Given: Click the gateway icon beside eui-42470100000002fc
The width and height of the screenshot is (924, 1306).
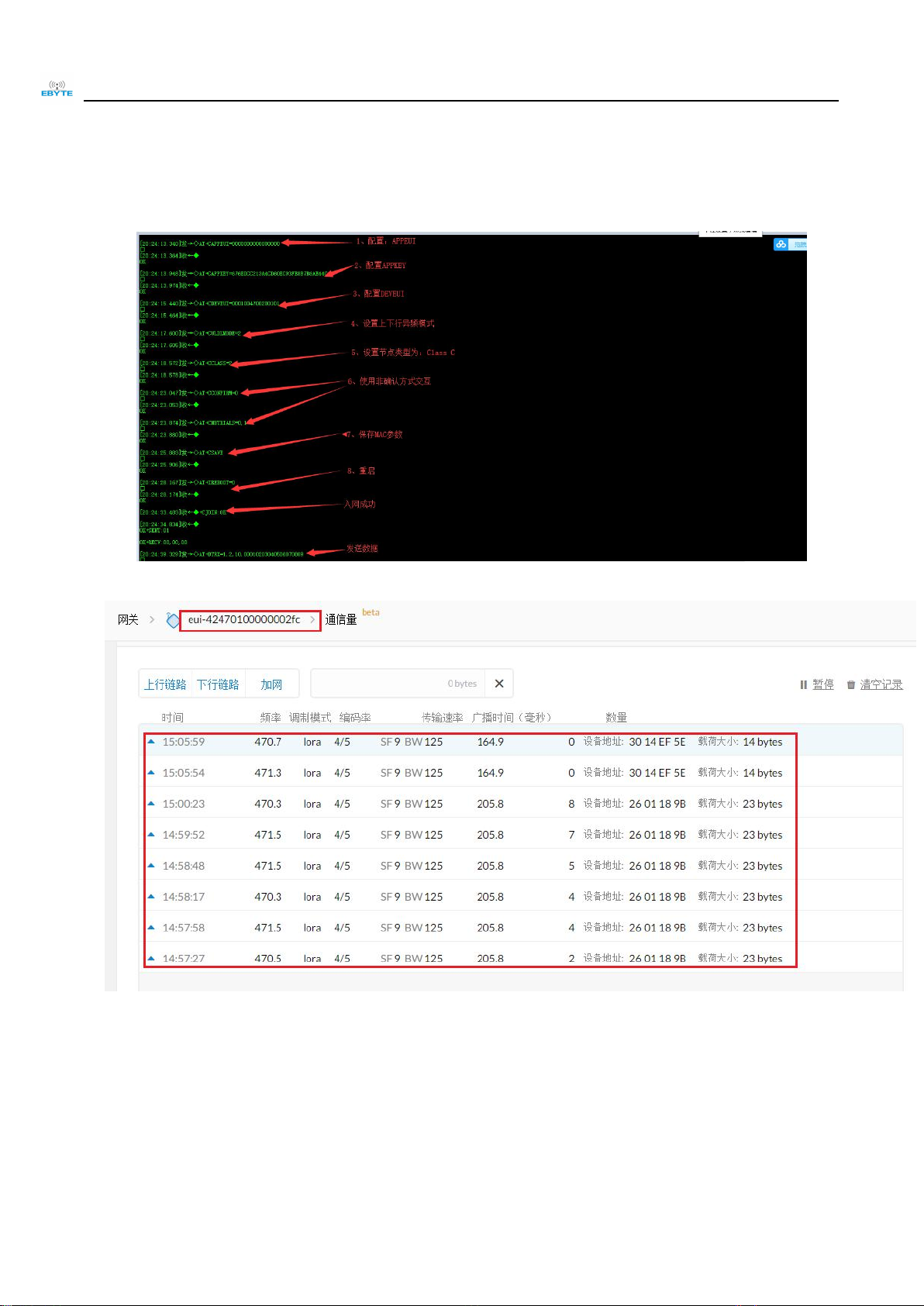Looking at the screenshot, I should pyautogui.click(x=172, y=620).
